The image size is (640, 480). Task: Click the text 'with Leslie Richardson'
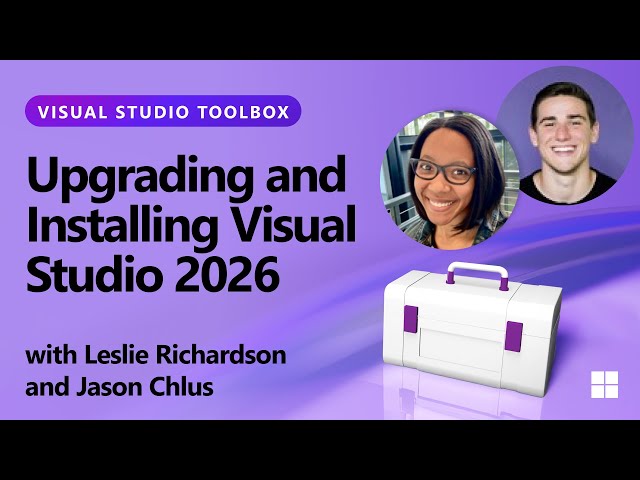(156, 355)
